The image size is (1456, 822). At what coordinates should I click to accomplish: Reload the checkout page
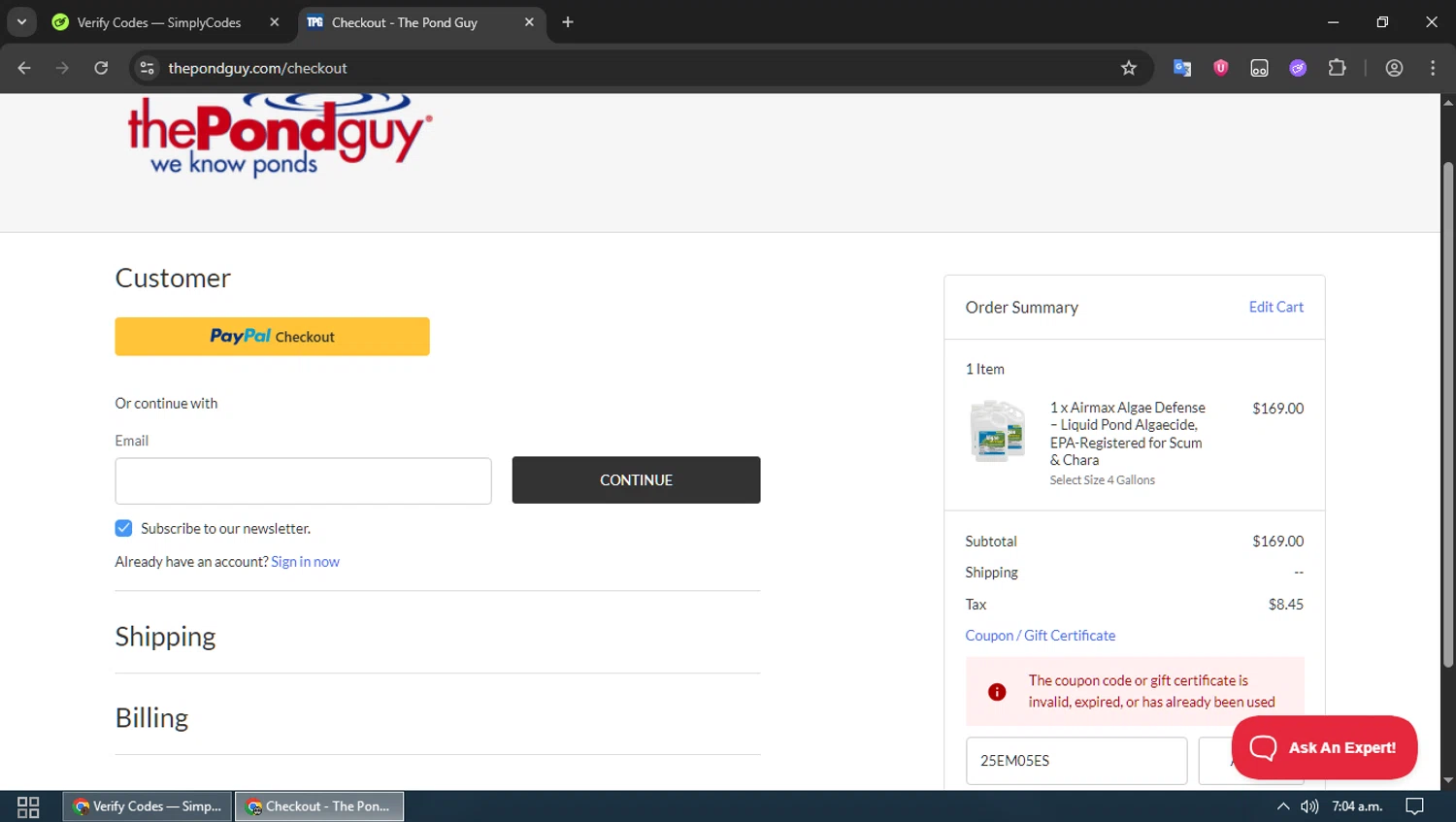tap(101, 68)
